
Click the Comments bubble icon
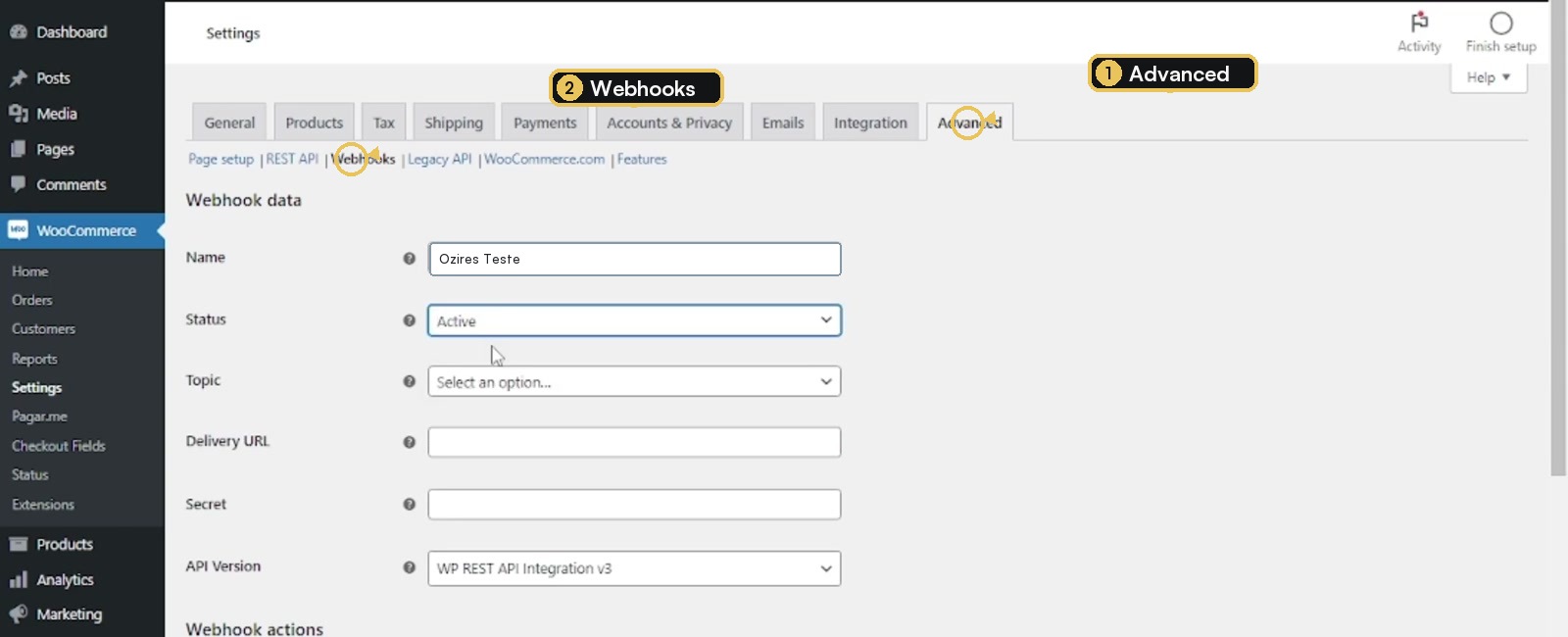point(18,184)
